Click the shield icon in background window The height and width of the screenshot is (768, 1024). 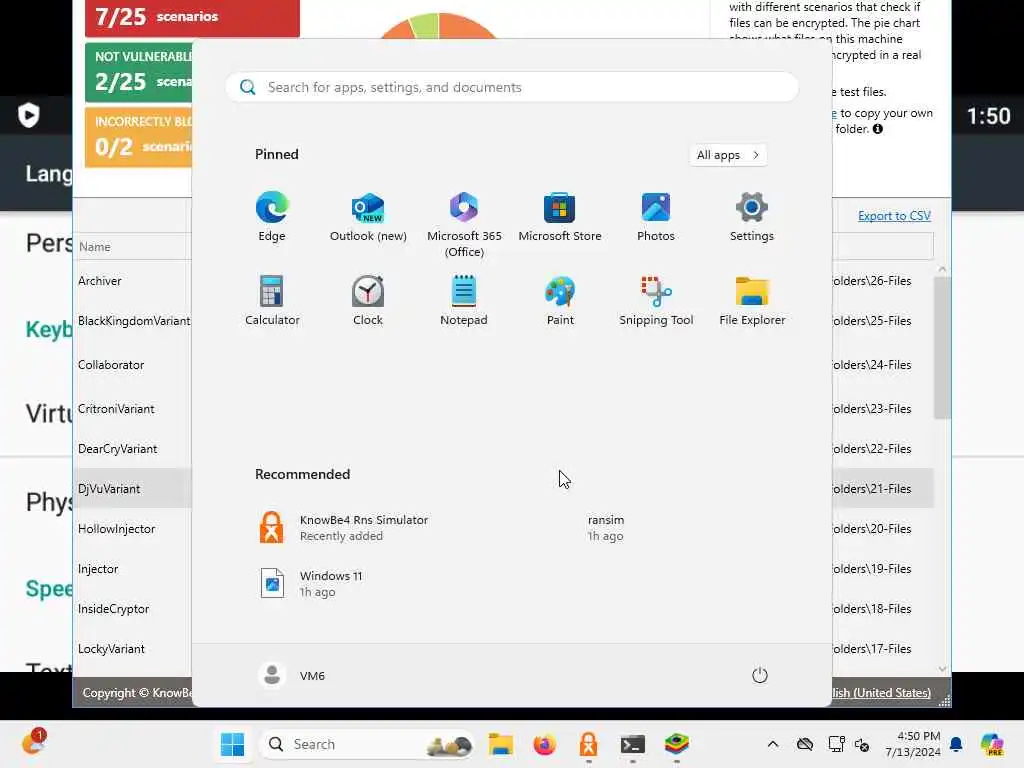coord(29,115)
